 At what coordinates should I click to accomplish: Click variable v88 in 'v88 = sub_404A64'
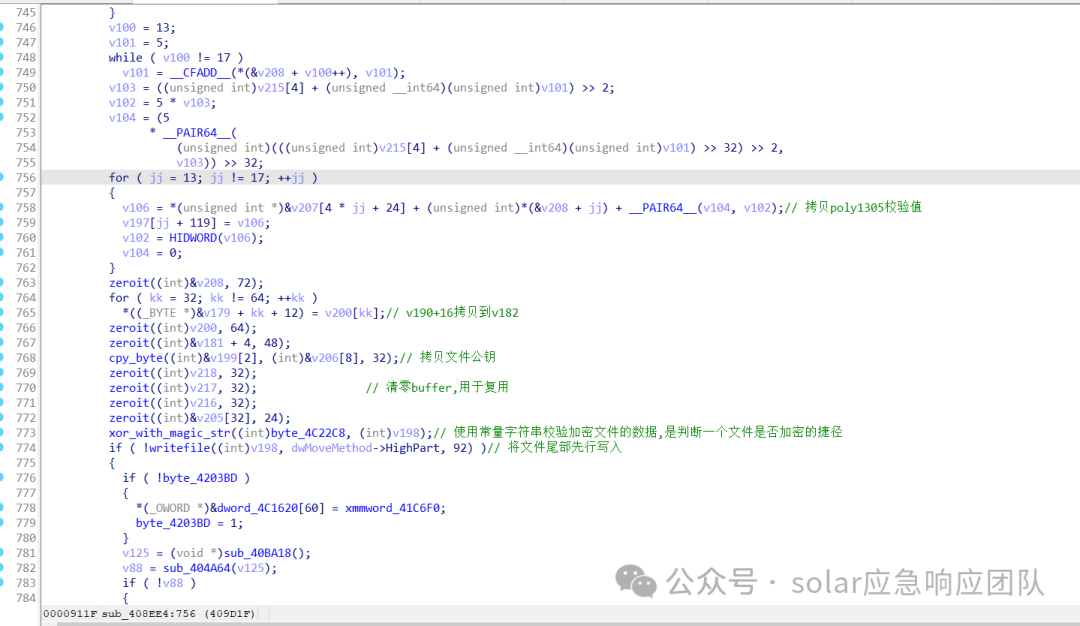click(132, 568)
